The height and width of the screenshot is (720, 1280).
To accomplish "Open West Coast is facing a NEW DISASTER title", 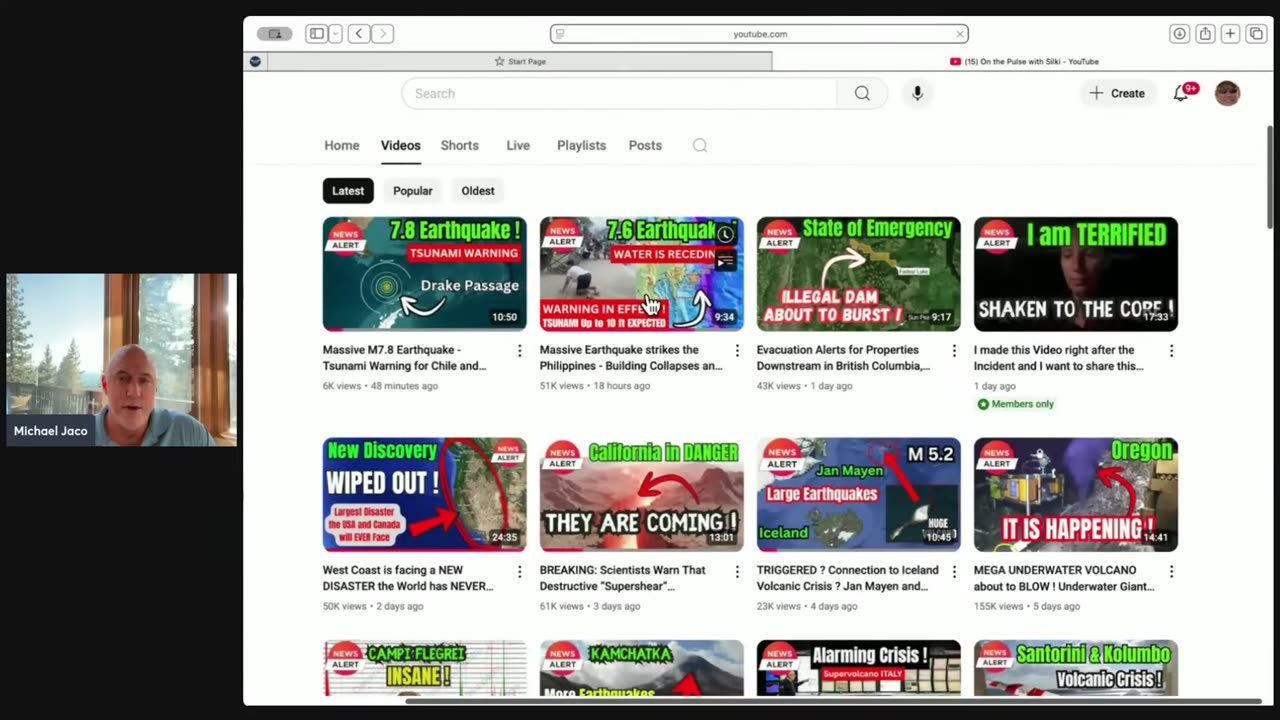I will point(408,578).
